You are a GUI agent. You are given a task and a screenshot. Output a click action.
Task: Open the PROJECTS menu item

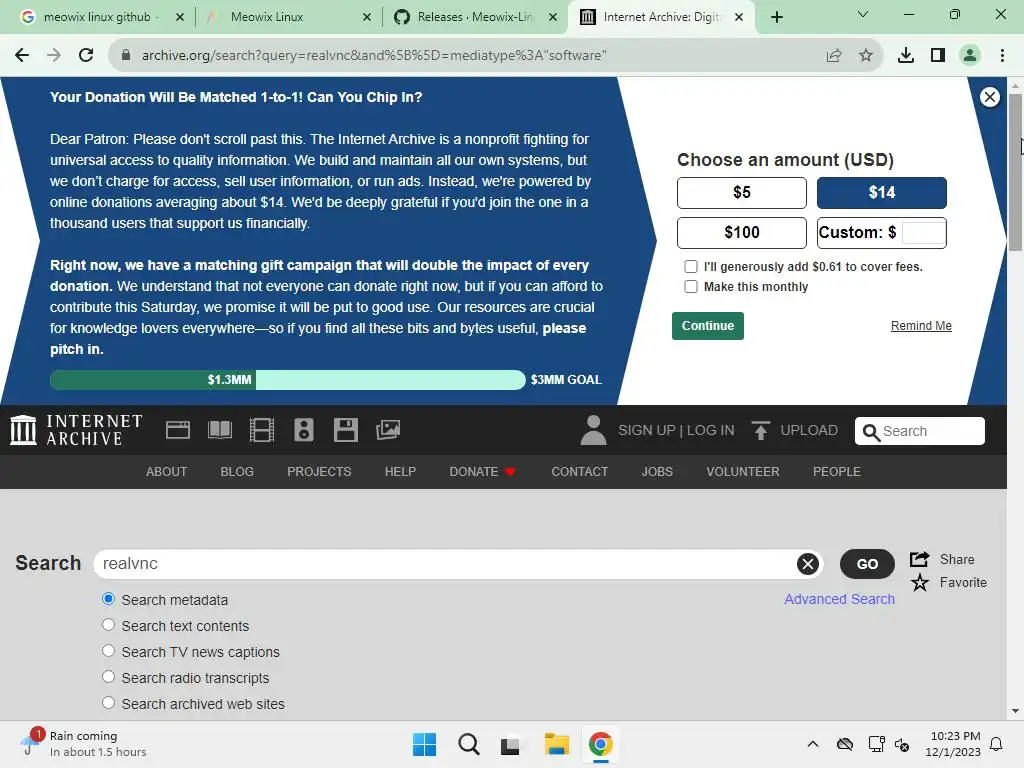click(x=319, y=472)
